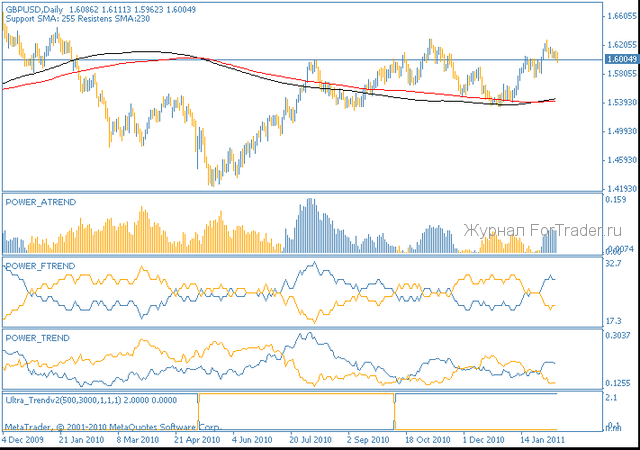Image resolution: width=640 pixels, height=450 pixels.
Task: Click the 1.66055 price axis value
Action: pyautogui.click(x=622, y=16)
